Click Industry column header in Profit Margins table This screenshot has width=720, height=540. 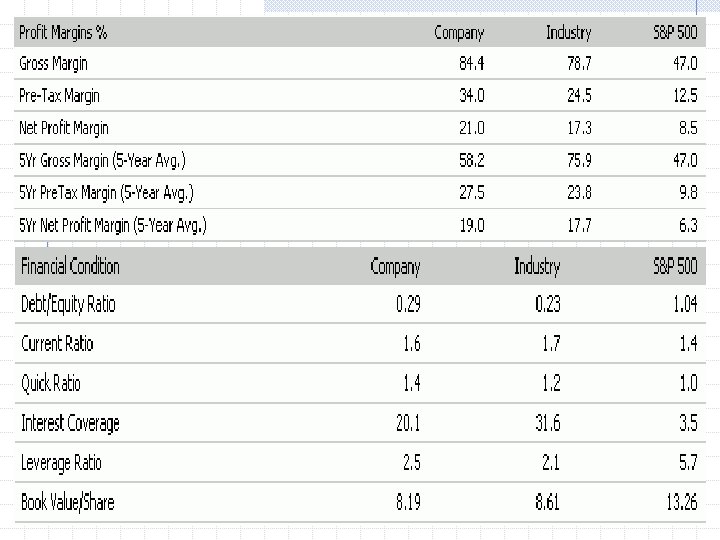pos(568,33)
